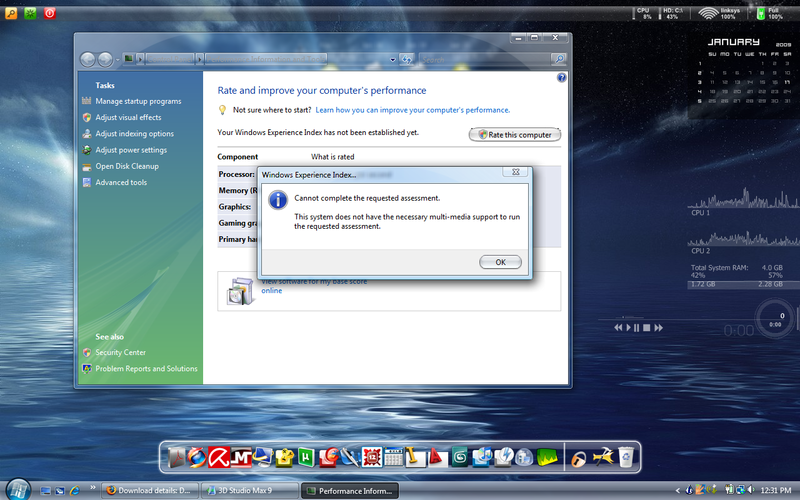Open the Recycle Bin in dock
The image size is (800, 500).
tap(626, 457)
